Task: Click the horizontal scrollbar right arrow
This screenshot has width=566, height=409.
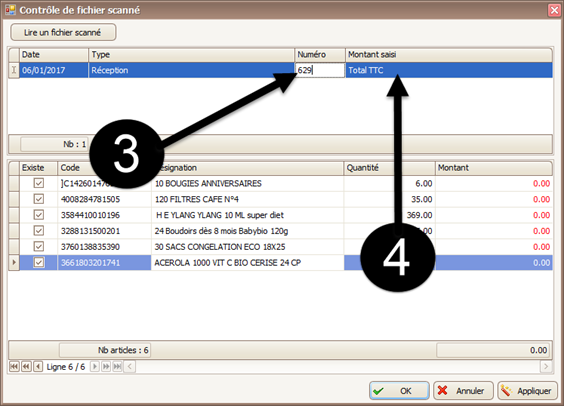Action: click(546, 367)
